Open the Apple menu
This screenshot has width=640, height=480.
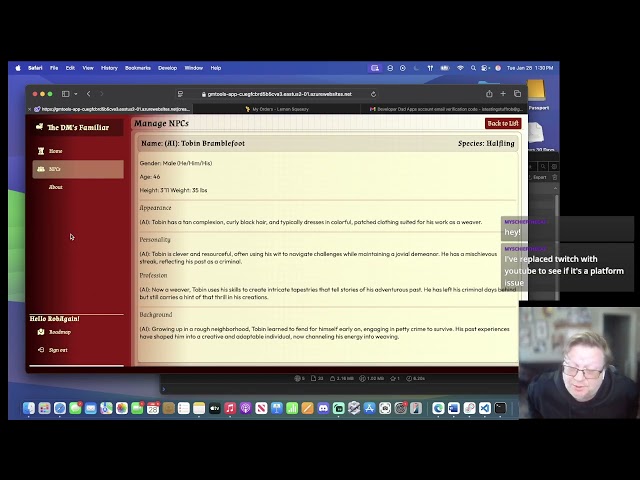(x=18, y=68)
